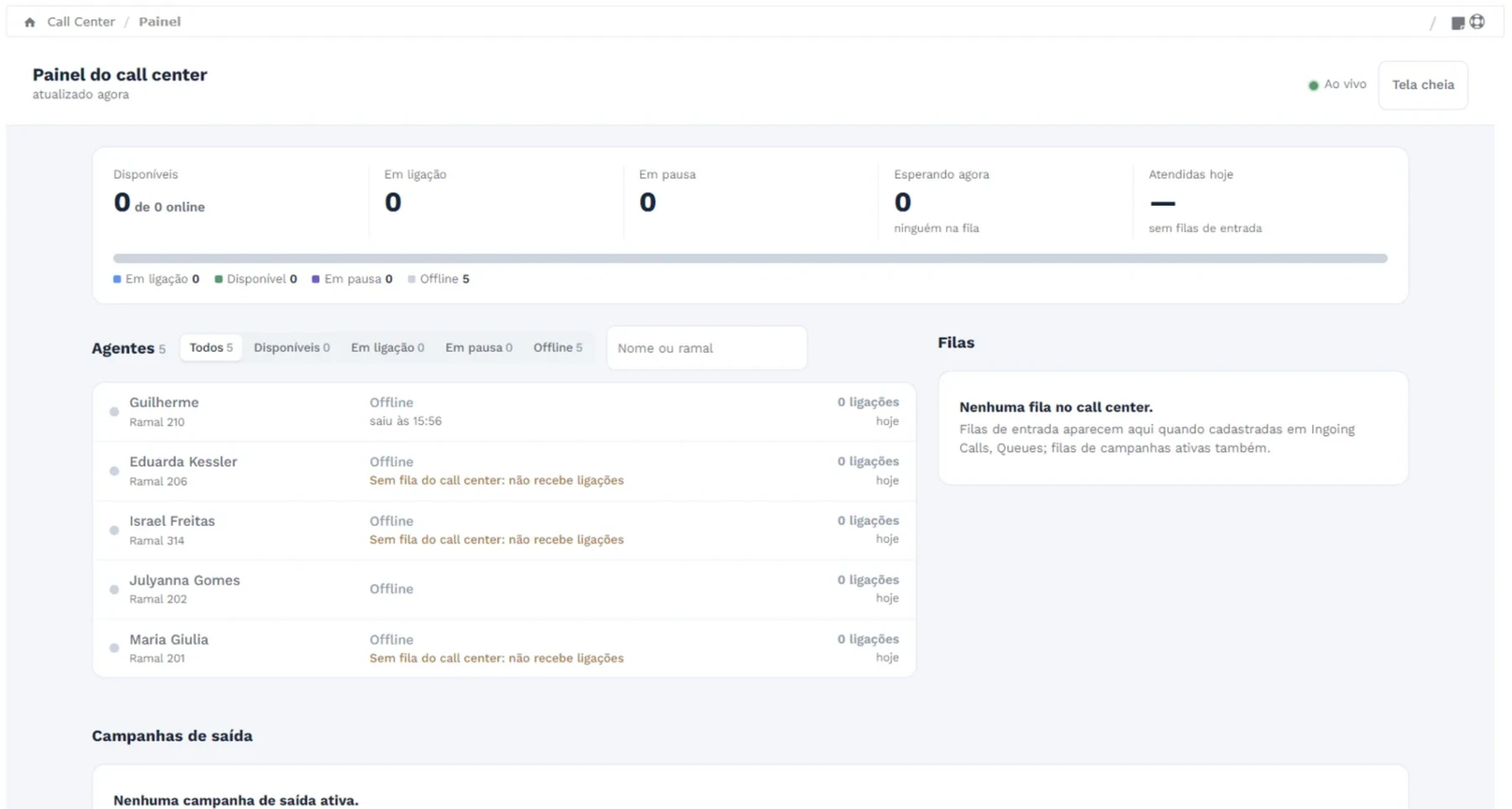This screenshot has height=809, width=1512.
Task: Click the 'Disponível 0' legend entry
Action: coord(256,279)
